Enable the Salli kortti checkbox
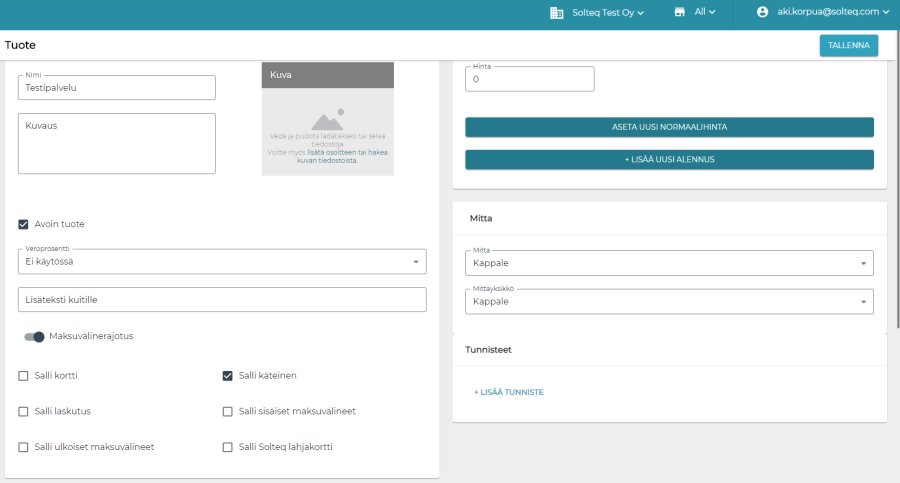The width and height of the screenshot is (900, 483). coord(23,376)
